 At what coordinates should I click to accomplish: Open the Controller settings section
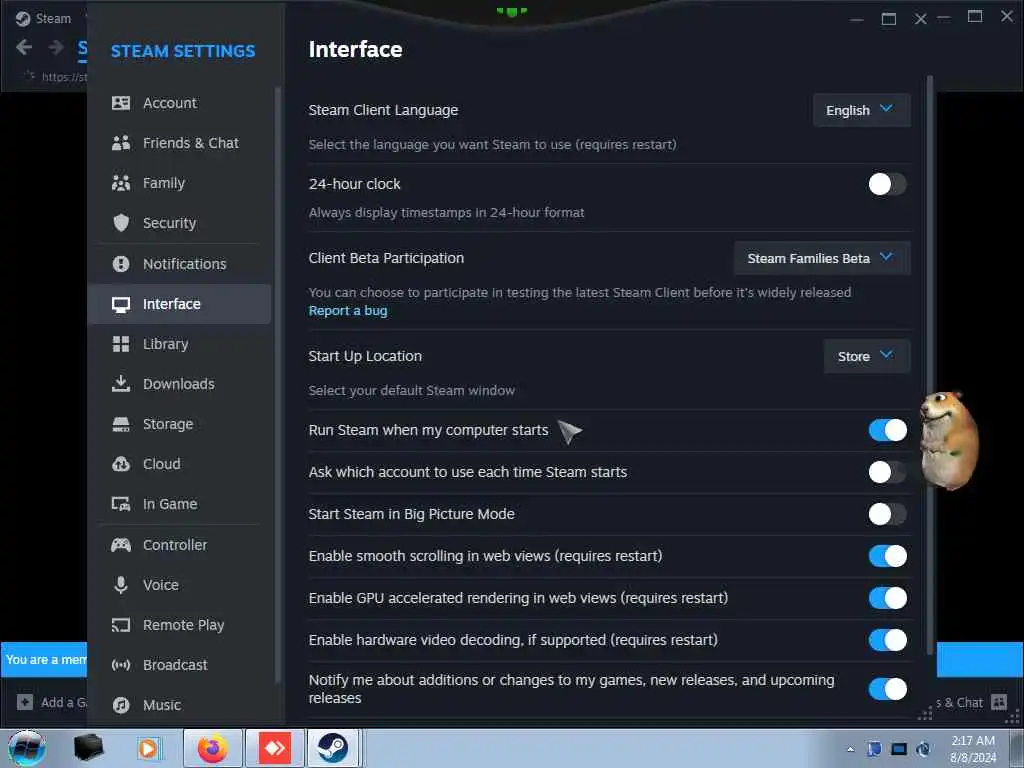tap(180, 545)
